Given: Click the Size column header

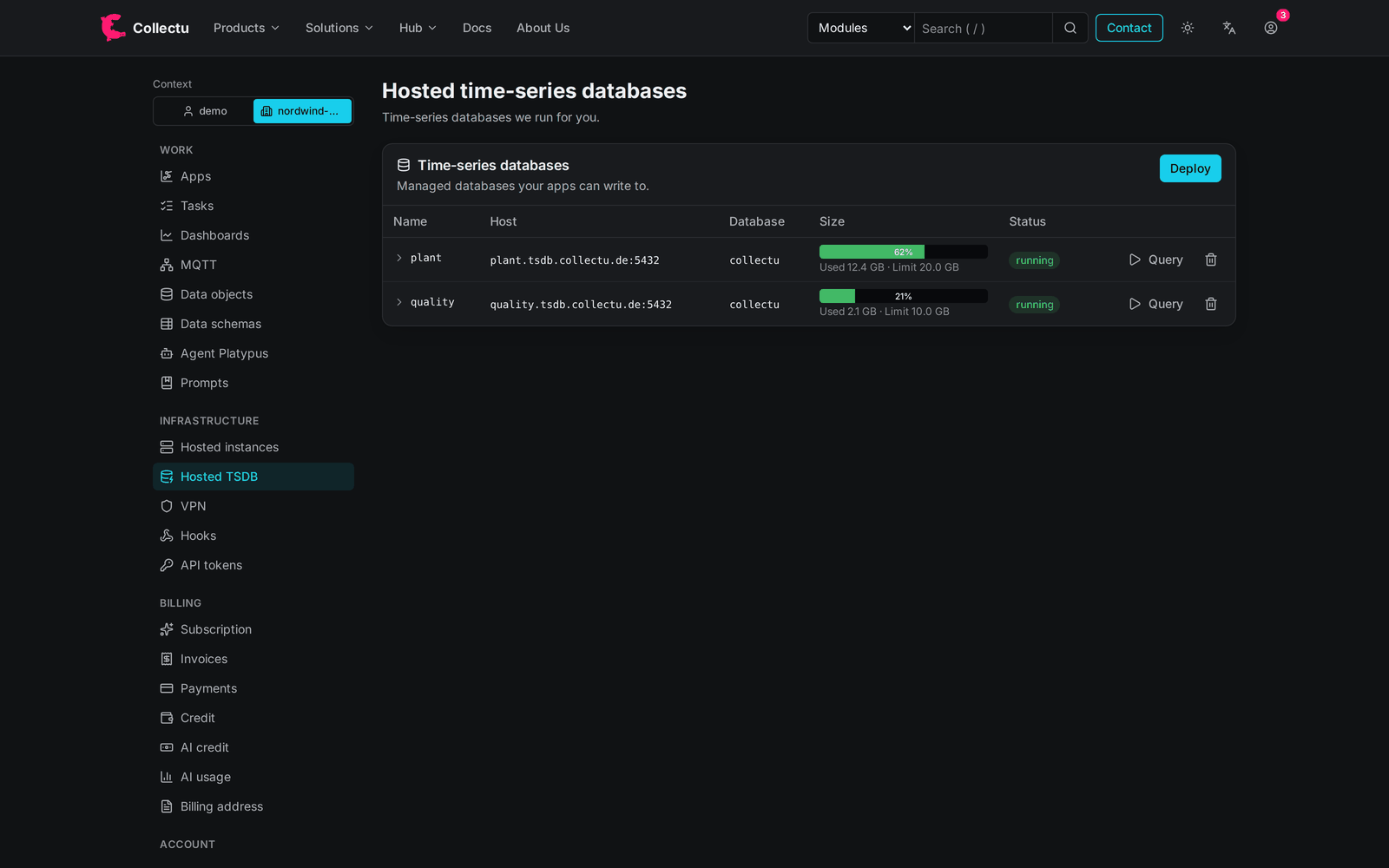Looking at the screenshot, I should [x=832, y=221].
